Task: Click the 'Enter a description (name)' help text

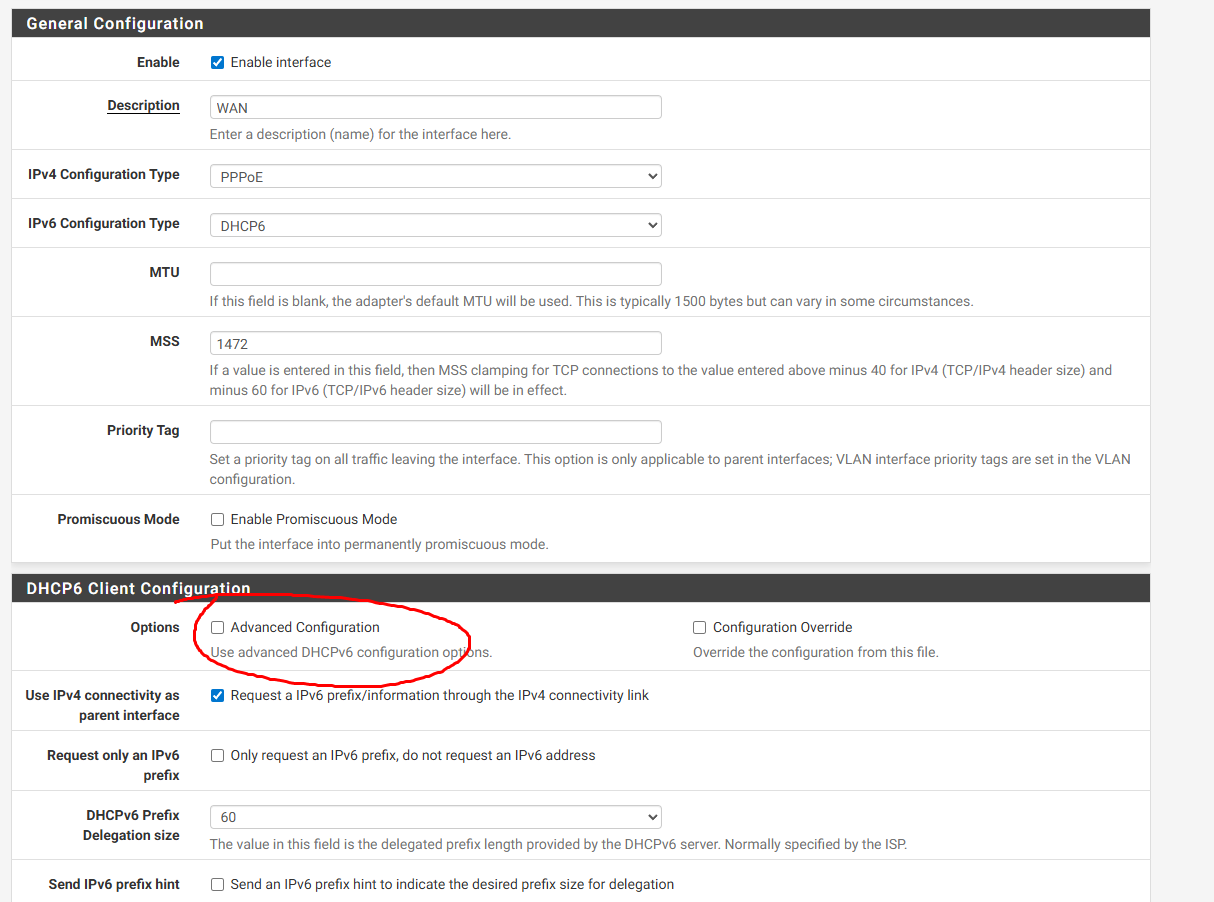Action: tap(360, 134)
